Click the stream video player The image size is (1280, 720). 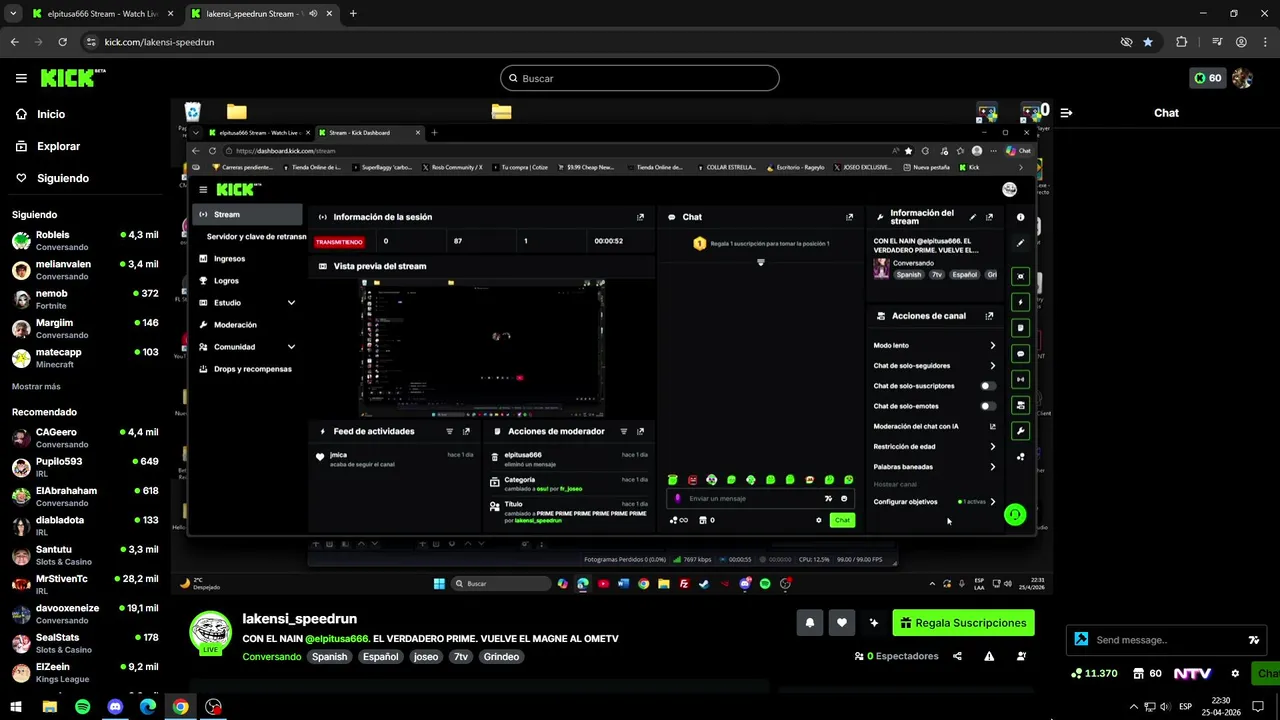pyautogui.click(x=611, y=347)
